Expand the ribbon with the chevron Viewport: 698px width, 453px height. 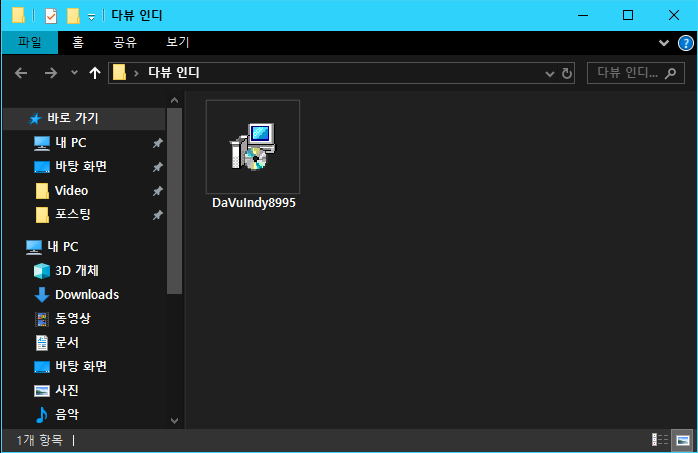(x=664, y=43)
